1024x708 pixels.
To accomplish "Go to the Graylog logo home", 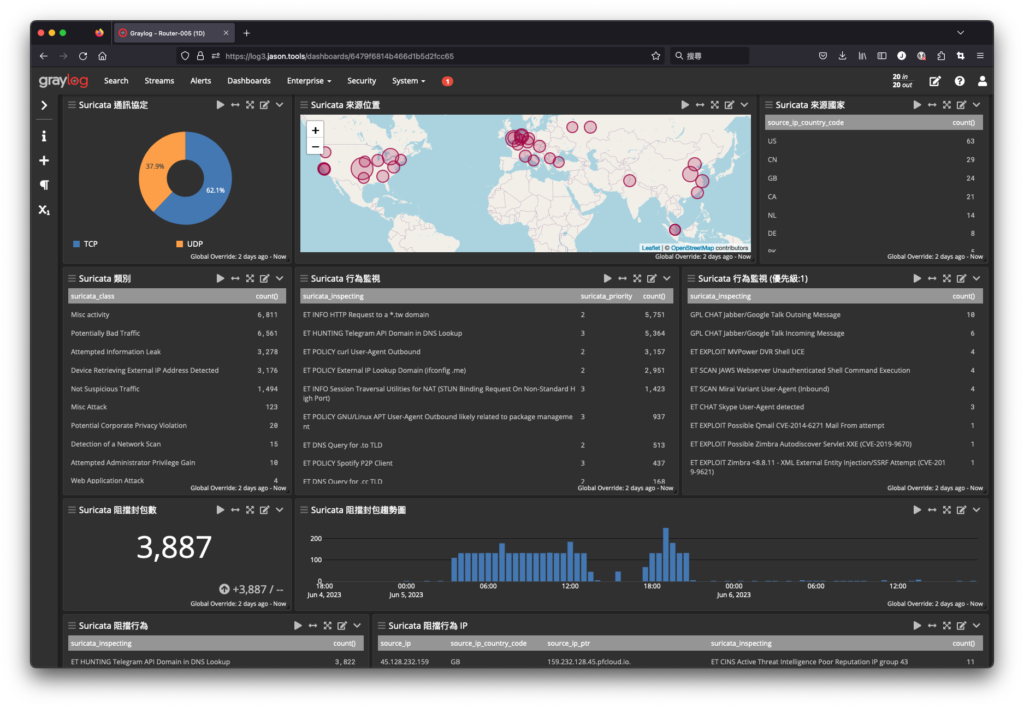I will 63,81.
